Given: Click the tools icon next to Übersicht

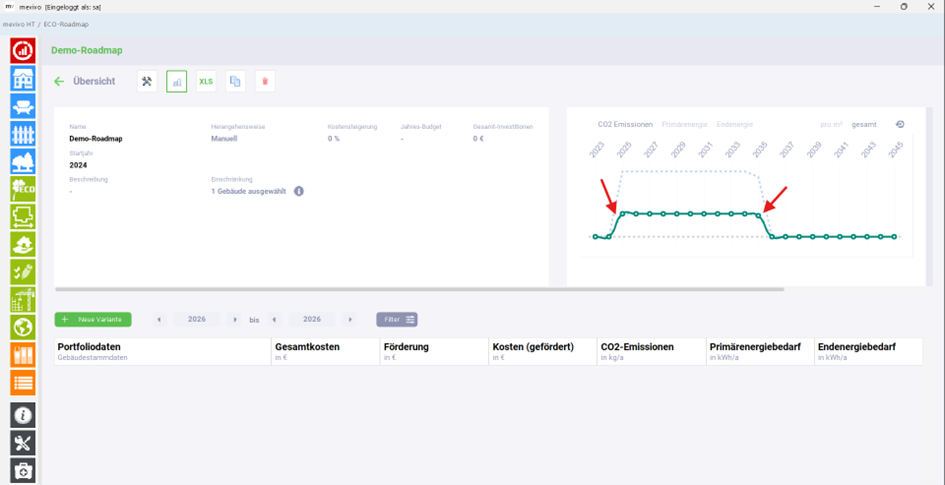Looking at the screenshot, I should tap(147, 81).
